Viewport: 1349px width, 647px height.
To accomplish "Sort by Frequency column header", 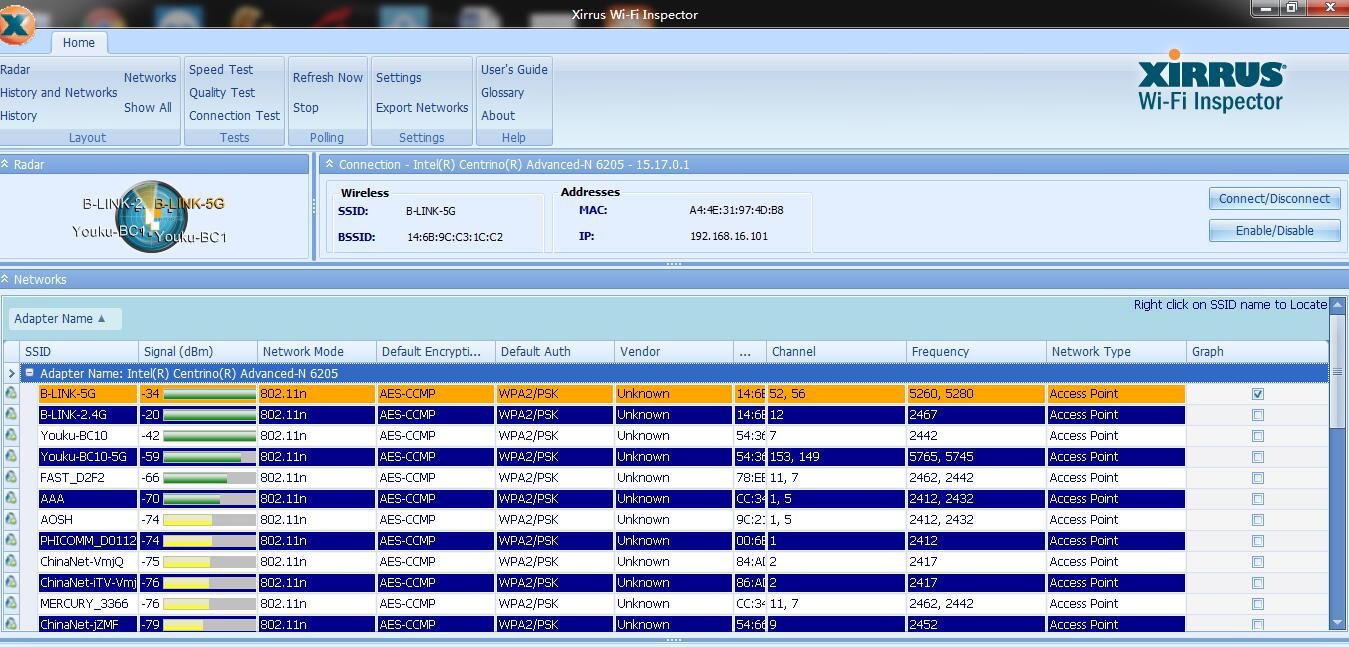I will (x=975, y=351).
